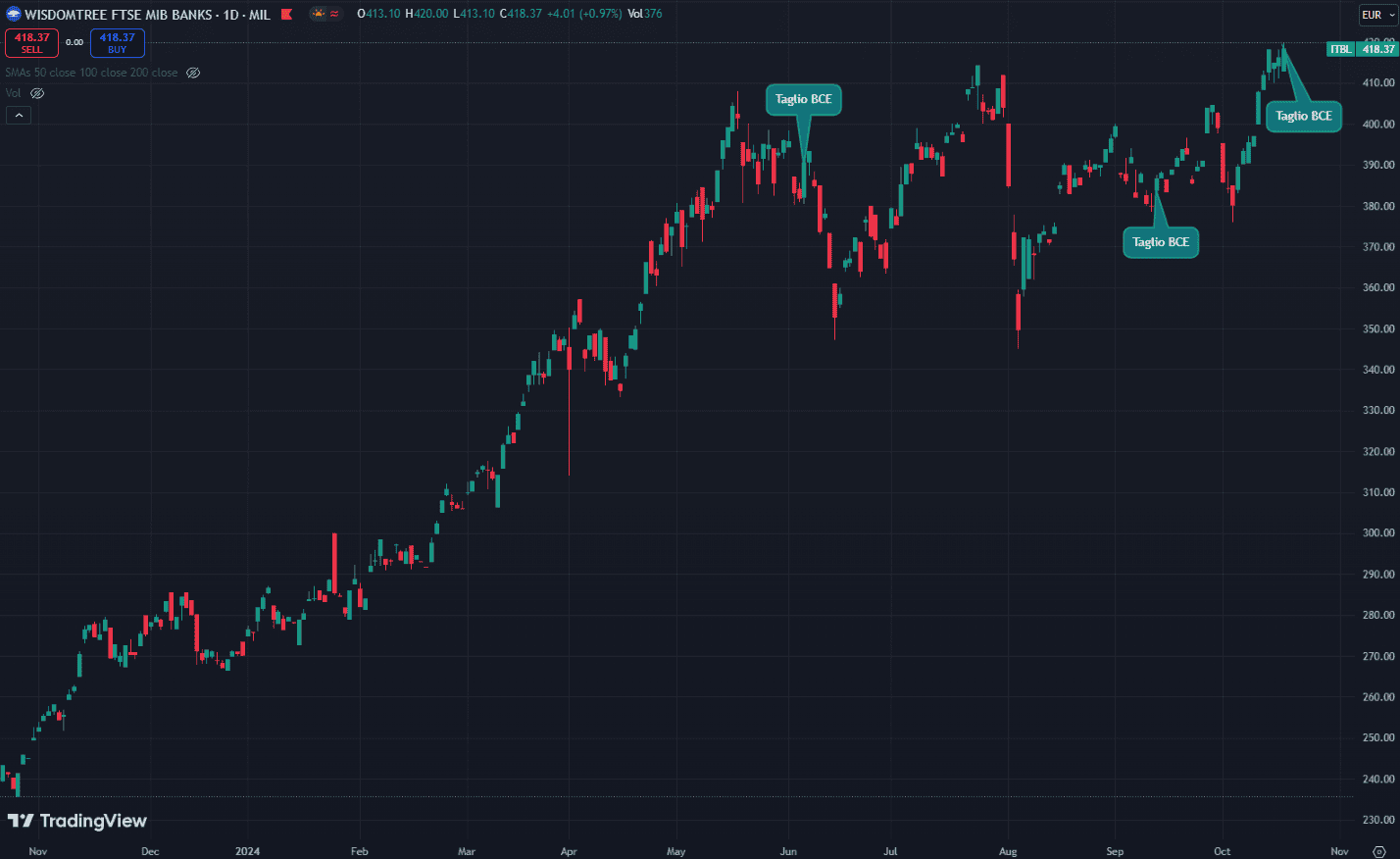Open chart settings gear on time axis
The height and width of the screenshot is (859, 1400).
[x=1378, y=851]
